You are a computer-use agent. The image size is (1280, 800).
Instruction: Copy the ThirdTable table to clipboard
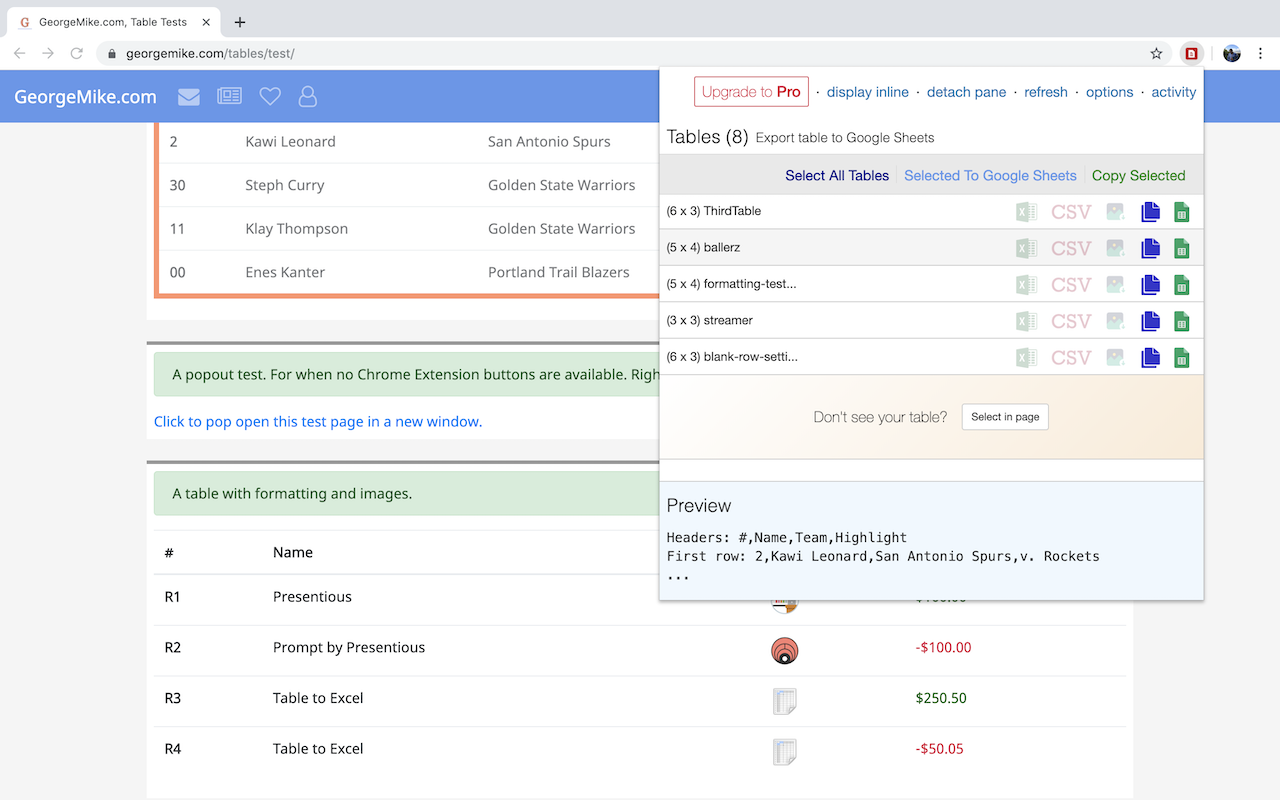tap(1150, 212)
